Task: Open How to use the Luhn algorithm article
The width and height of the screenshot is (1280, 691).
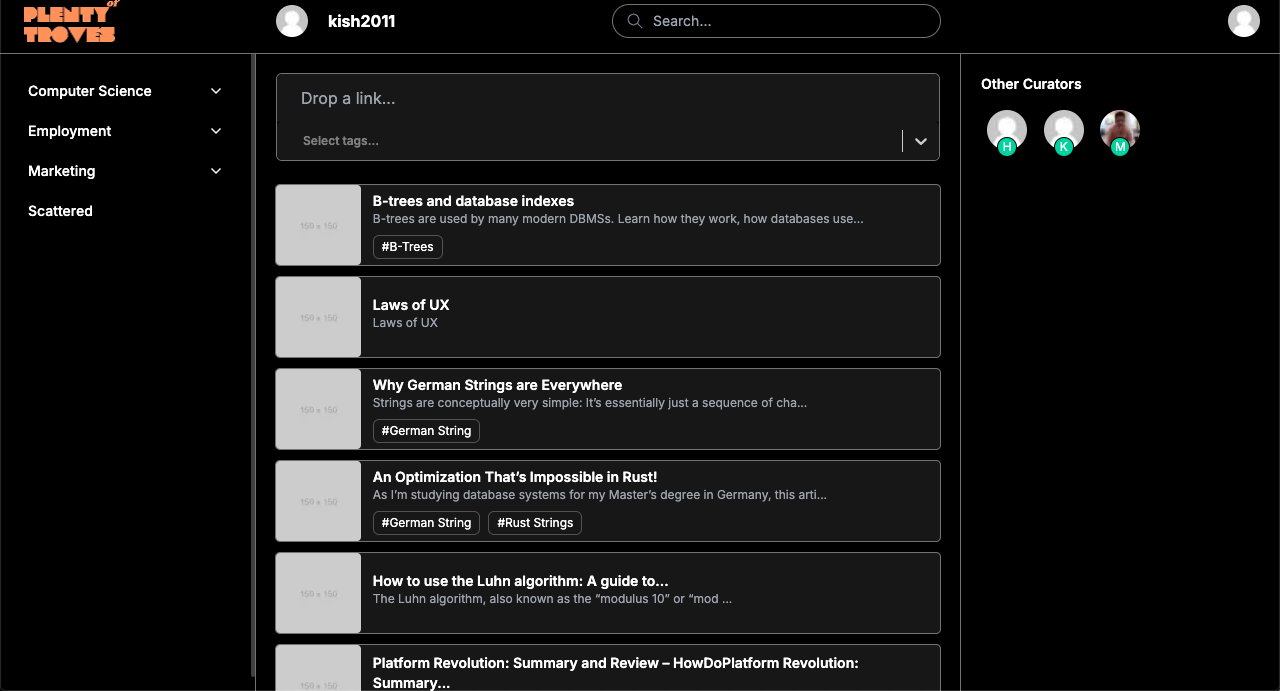Action: pos(520,581)
